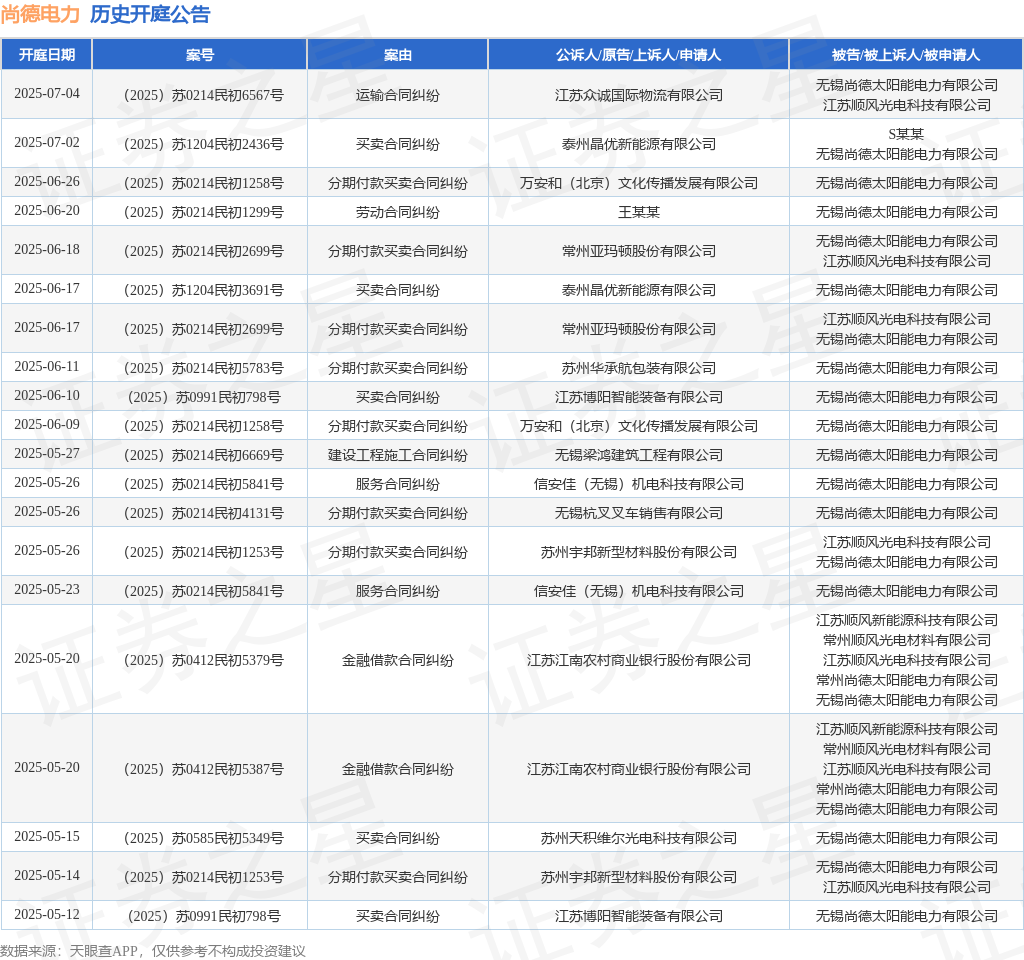Open case number 苏0214民初6567号
1024x960 pixels.
[200, 95]
